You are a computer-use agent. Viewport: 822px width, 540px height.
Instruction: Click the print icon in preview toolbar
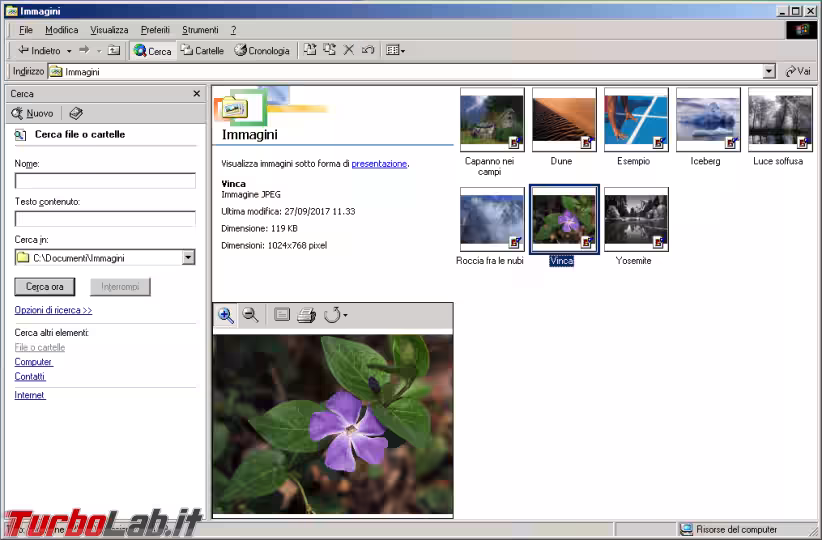click(x=307, y=315)
